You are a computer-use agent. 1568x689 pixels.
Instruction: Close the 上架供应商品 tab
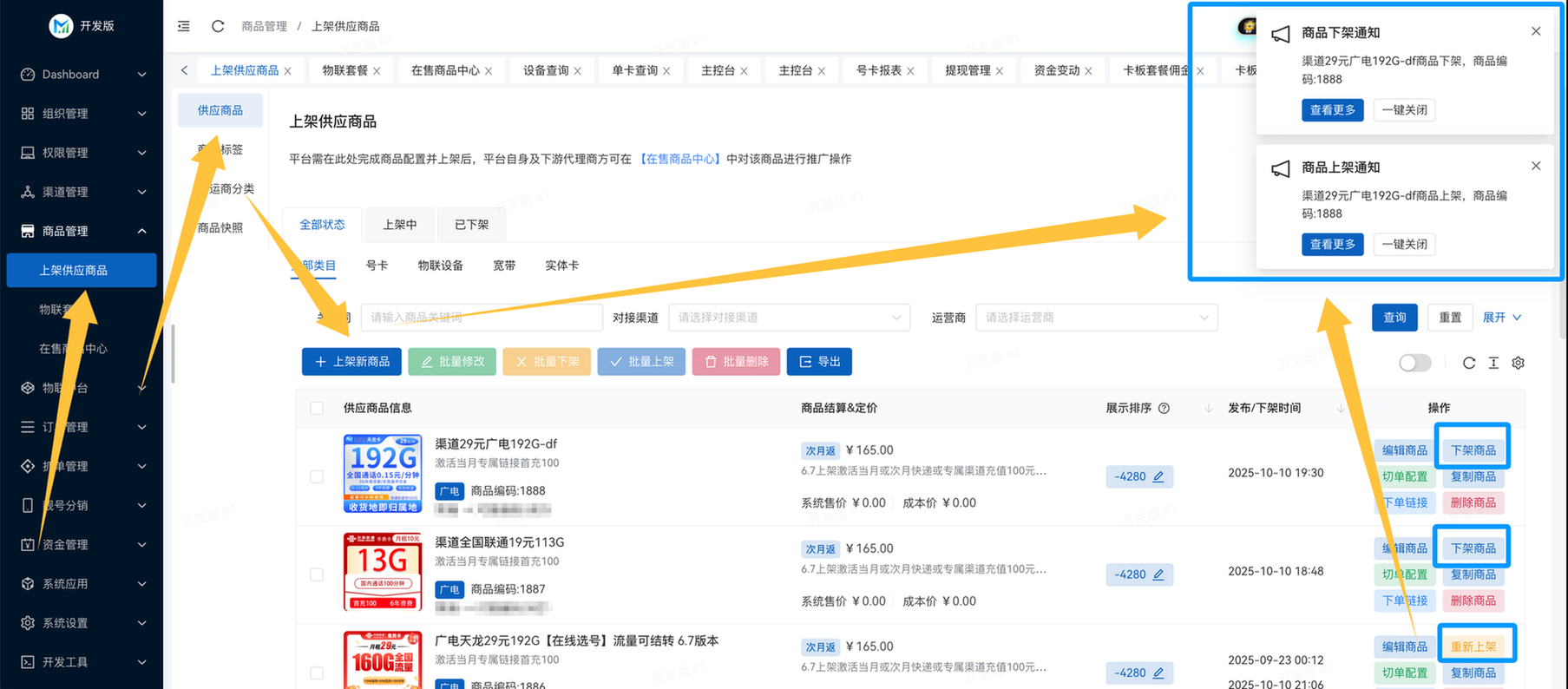288,71
